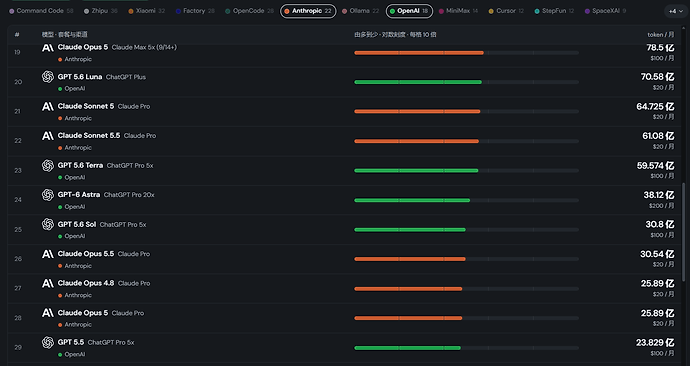Image resolution: width=690 pixels, height=366 pixels.
Task: Click the ChatGPT Plus plan label
Action: (126, 77)
